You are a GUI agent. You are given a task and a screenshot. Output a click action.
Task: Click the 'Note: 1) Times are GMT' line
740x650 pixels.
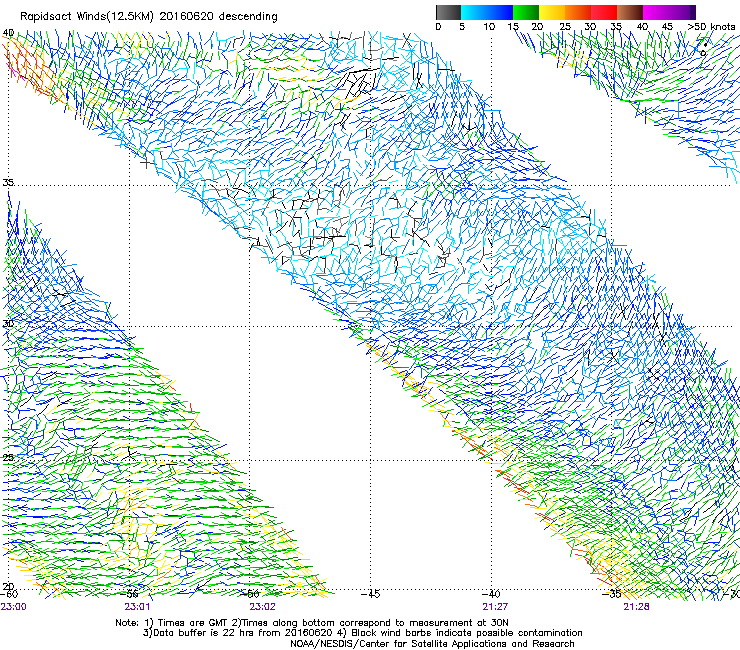coord(311,623)
